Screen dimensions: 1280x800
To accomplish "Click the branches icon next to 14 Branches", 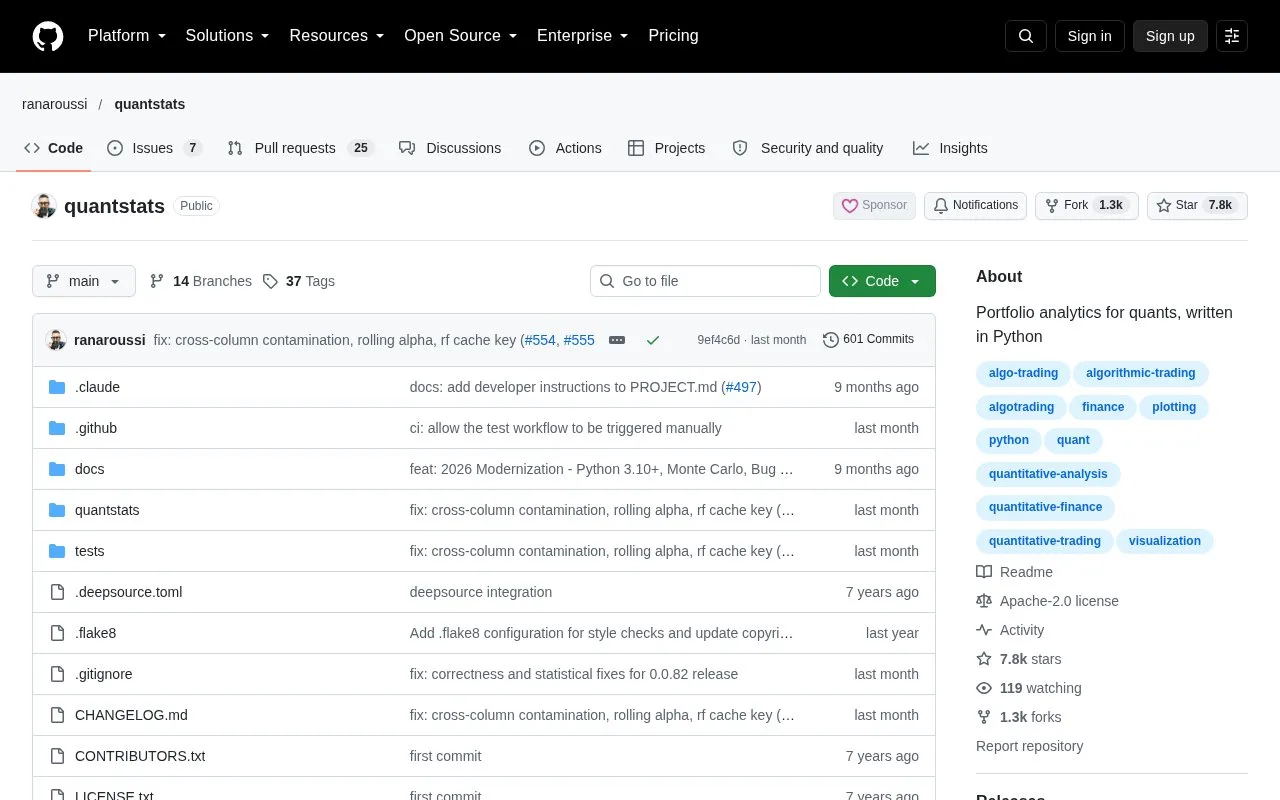I will click(x=157, y=281).
